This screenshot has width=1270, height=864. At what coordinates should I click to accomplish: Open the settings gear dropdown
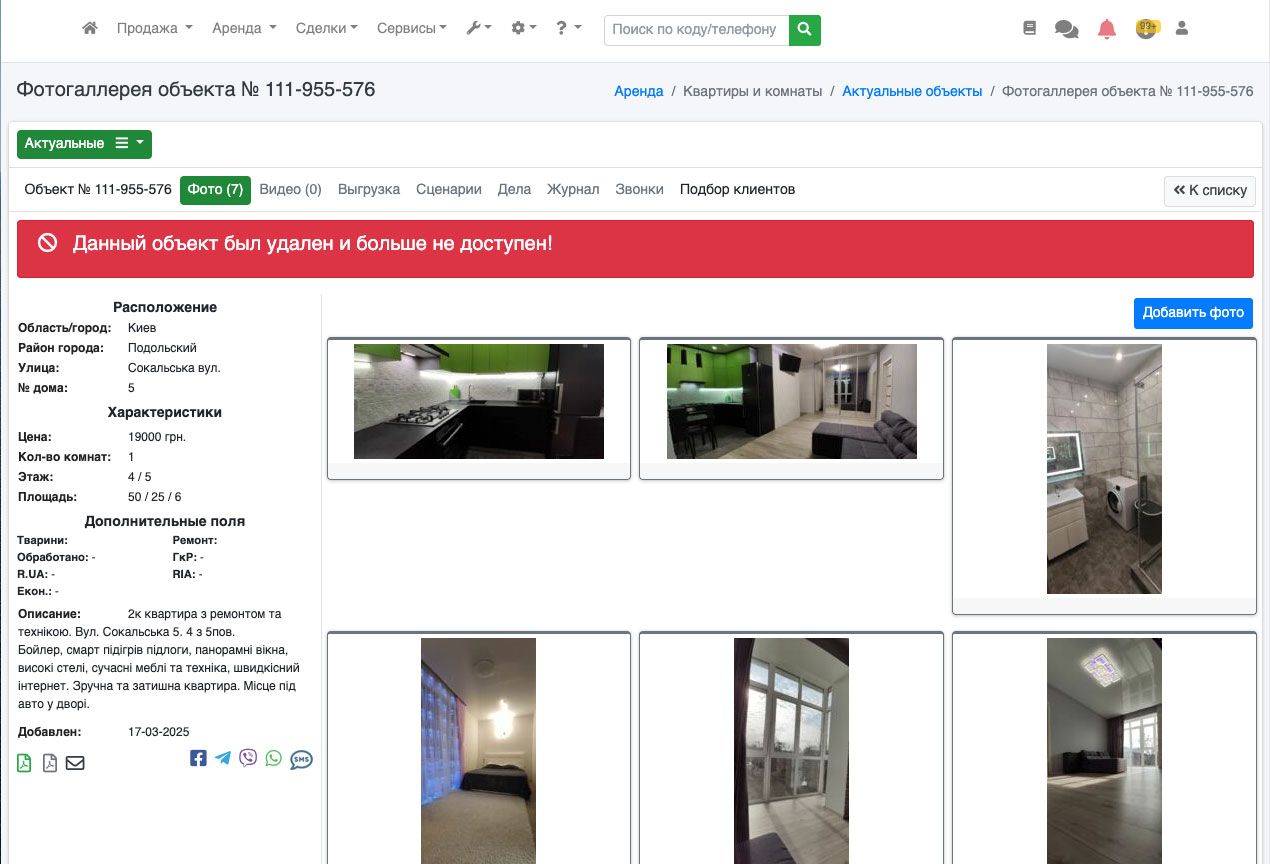click(523, 29)
